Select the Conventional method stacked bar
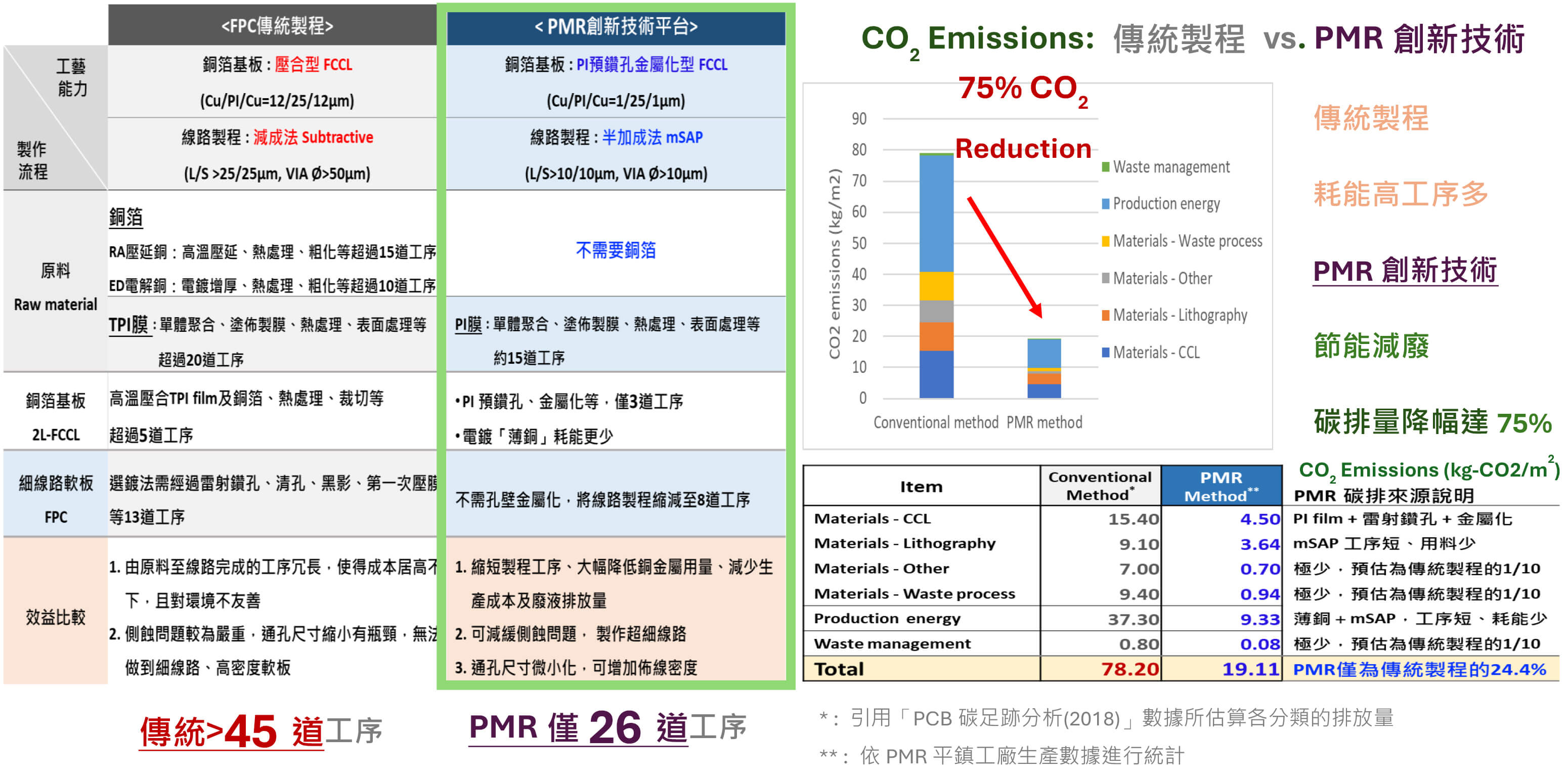The image size is (1568, 775). (936, 275)
